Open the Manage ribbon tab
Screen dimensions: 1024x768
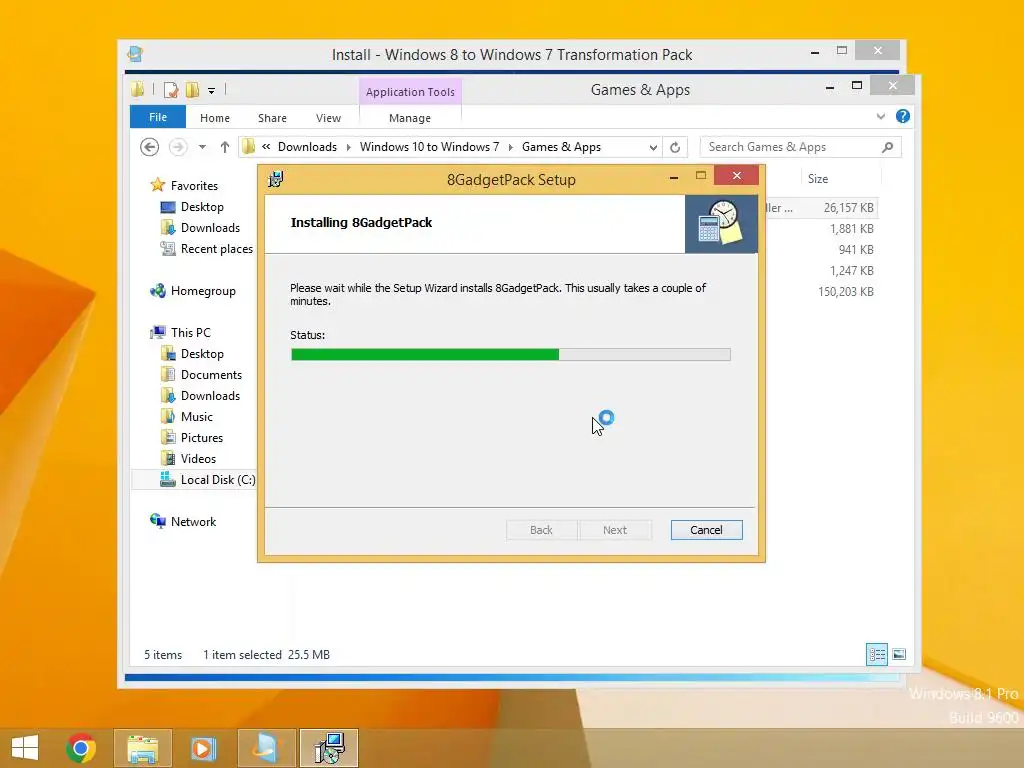[x=409, y=118]
